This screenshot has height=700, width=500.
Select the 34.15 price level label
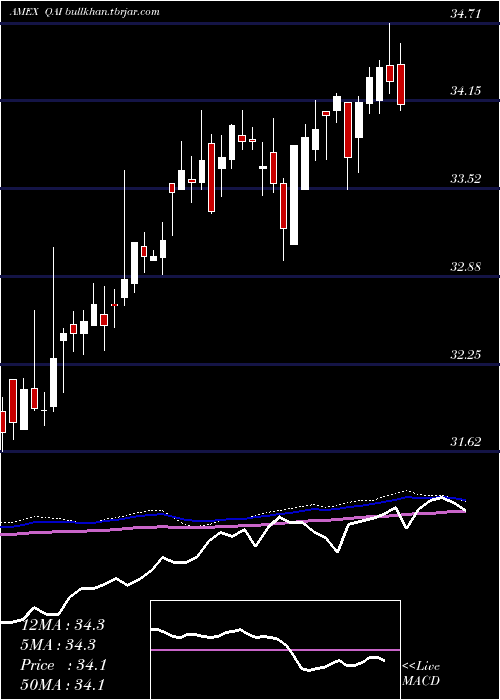point(465,91)
